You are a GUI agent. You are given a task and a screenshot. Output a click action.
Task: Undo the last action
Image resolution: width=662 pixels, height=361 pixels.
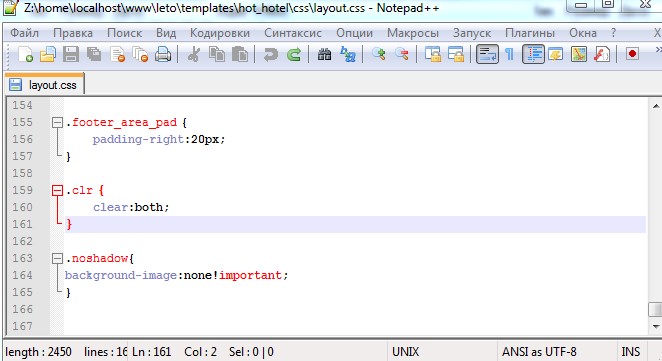click(x=271, y=54)
